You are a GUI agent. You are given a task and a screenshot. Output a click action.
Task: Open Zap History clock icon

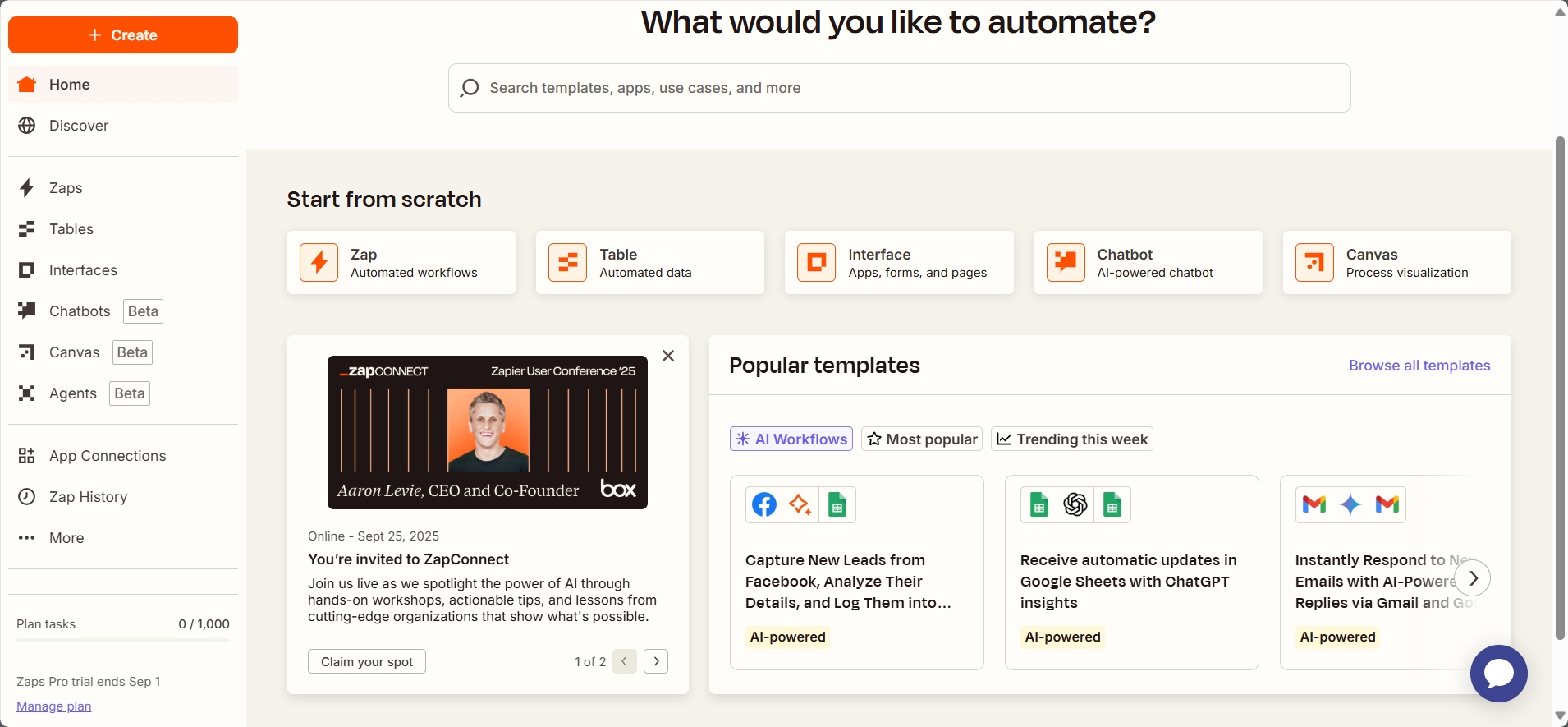tap(27, 497)
